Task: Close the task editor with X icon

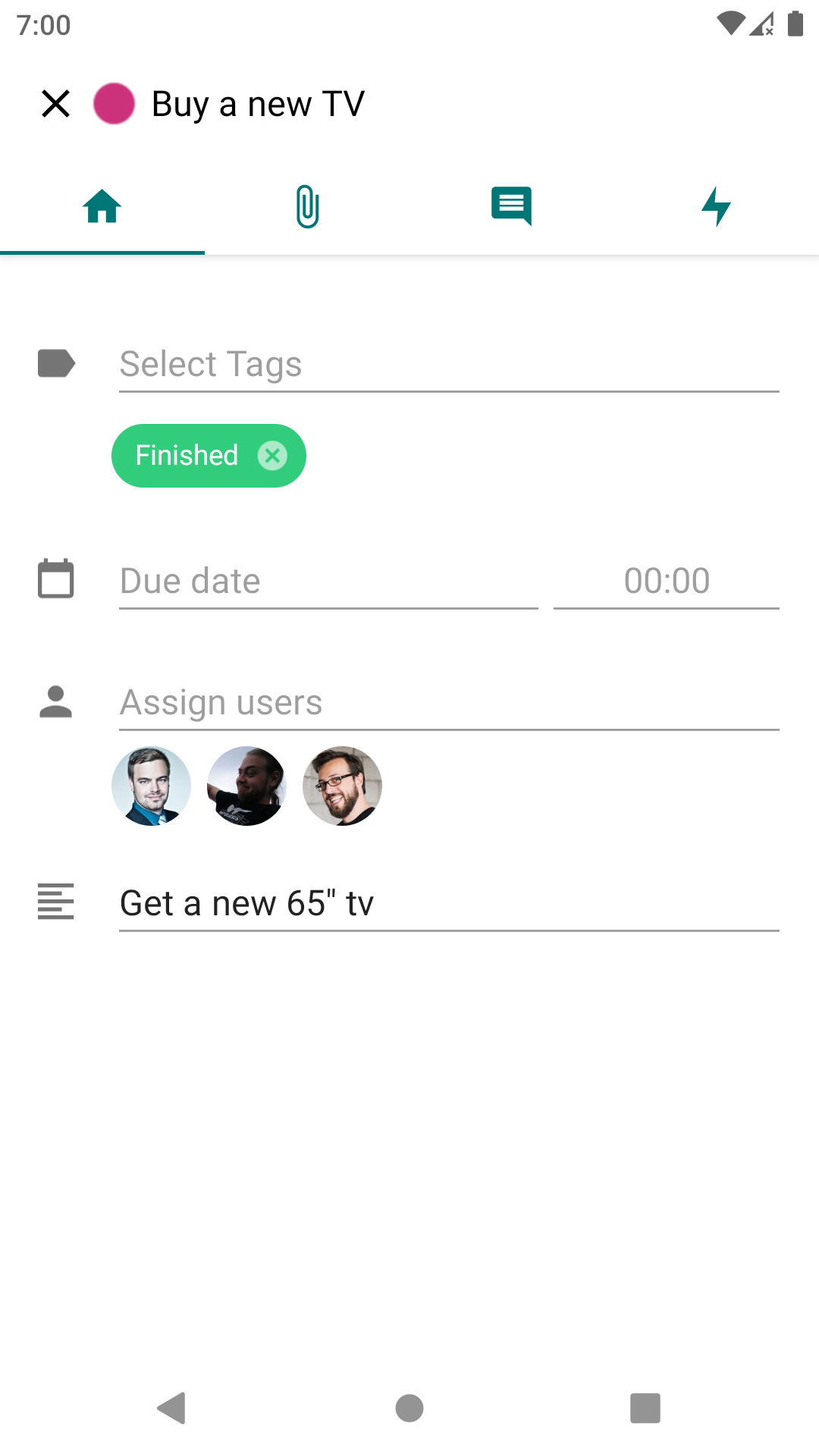Action: point(55,104)
